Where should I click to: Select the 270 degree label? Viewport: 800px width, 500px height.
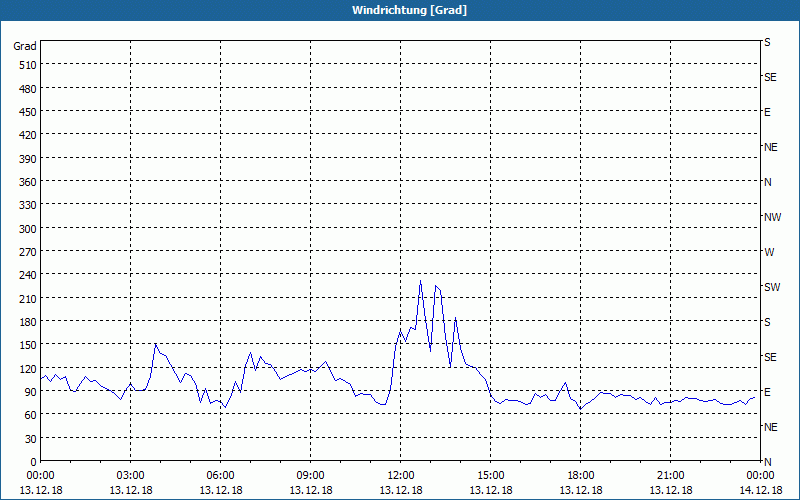pyautogui.click(x=28, y=252)
